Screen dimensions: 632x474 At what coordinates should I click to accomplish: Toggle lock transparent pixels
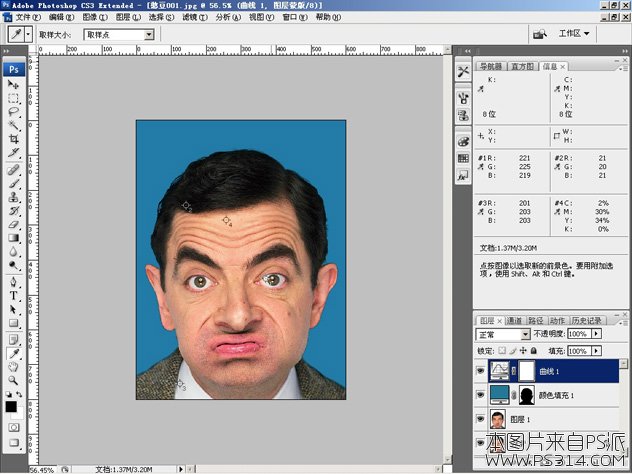pyautogui.click(x=502, y=351)
